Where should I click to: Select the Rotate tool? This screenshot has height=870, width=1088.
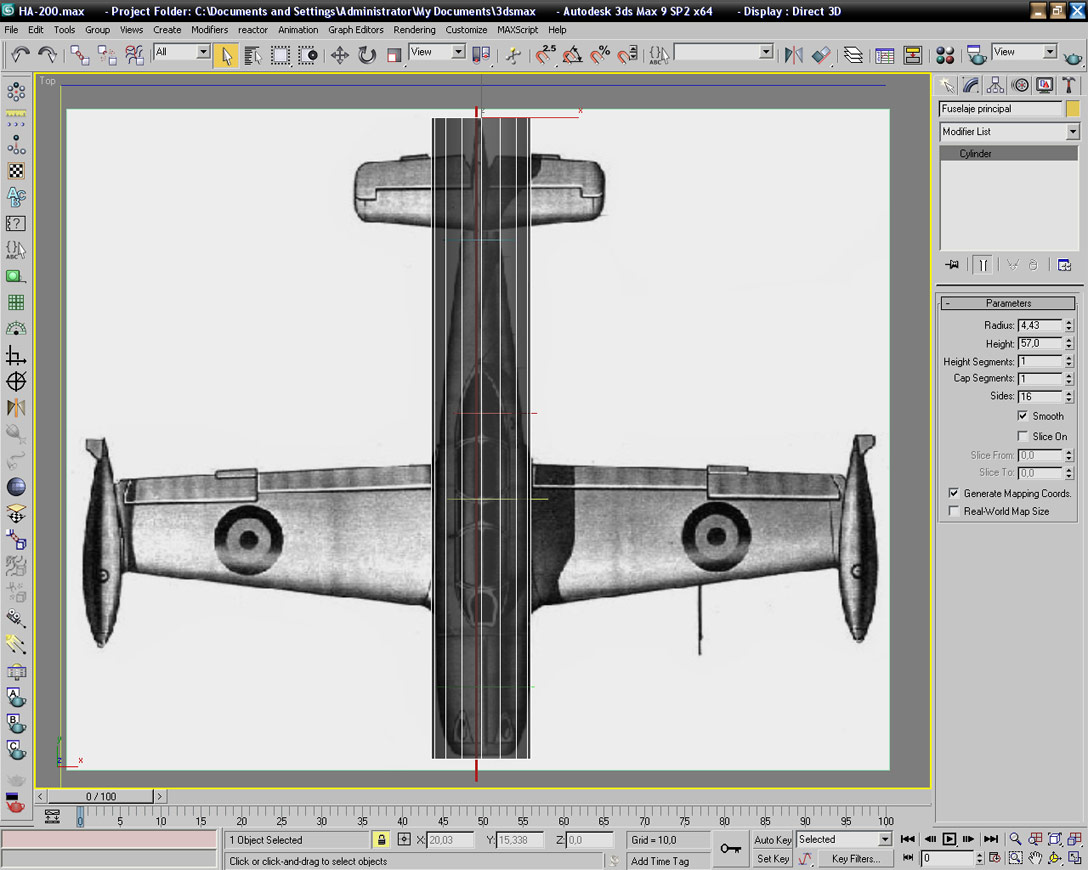(366, 55)
